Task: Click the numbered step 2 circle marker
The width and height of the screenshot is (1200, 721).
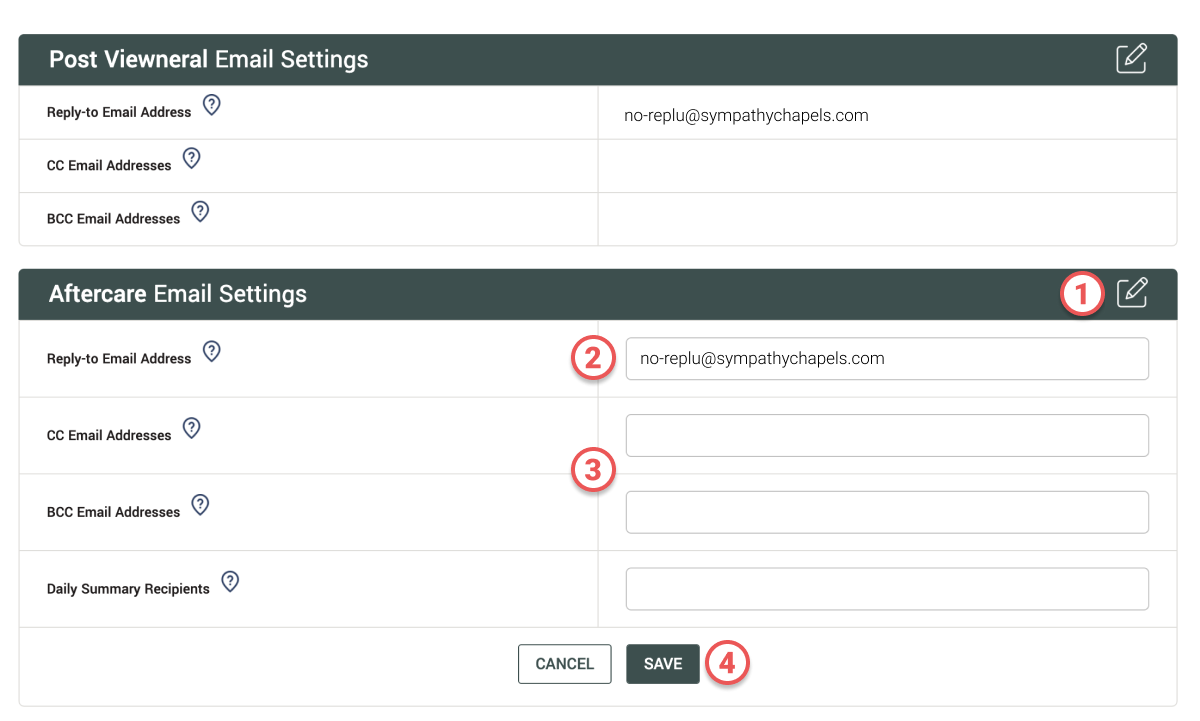Action: click(592, 360)
